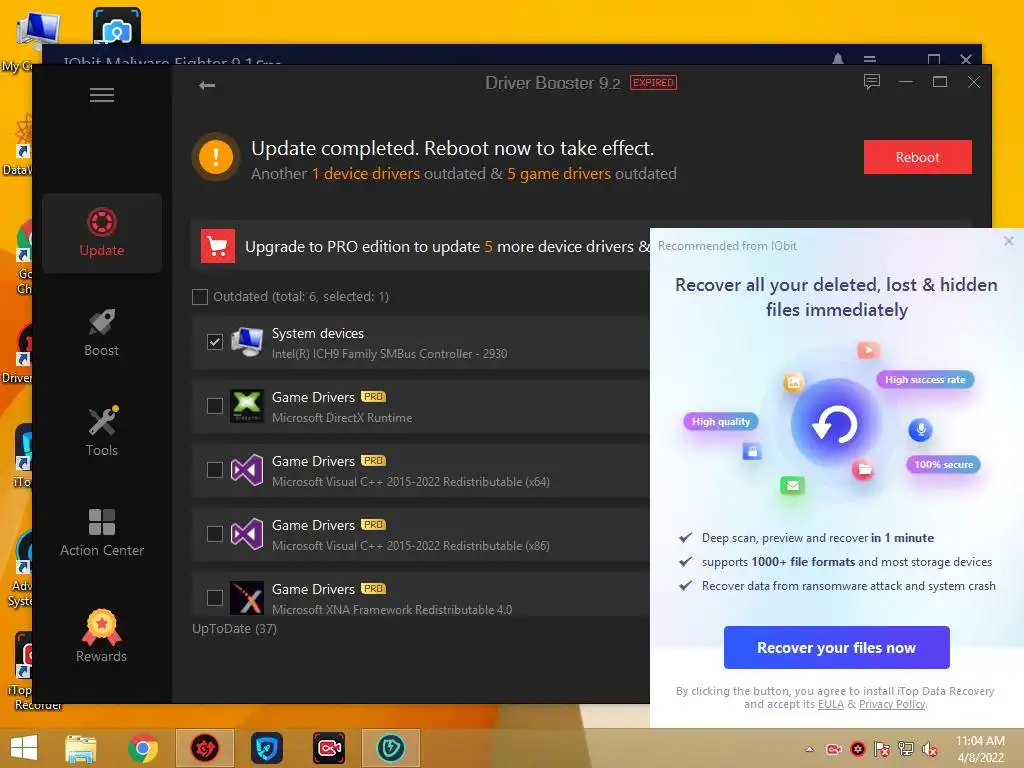The width and height of the screenshot is (1024, 768).
Task: Click the DirectX Runtime icon
Action: pyautogui.click(x=247, y=406)
